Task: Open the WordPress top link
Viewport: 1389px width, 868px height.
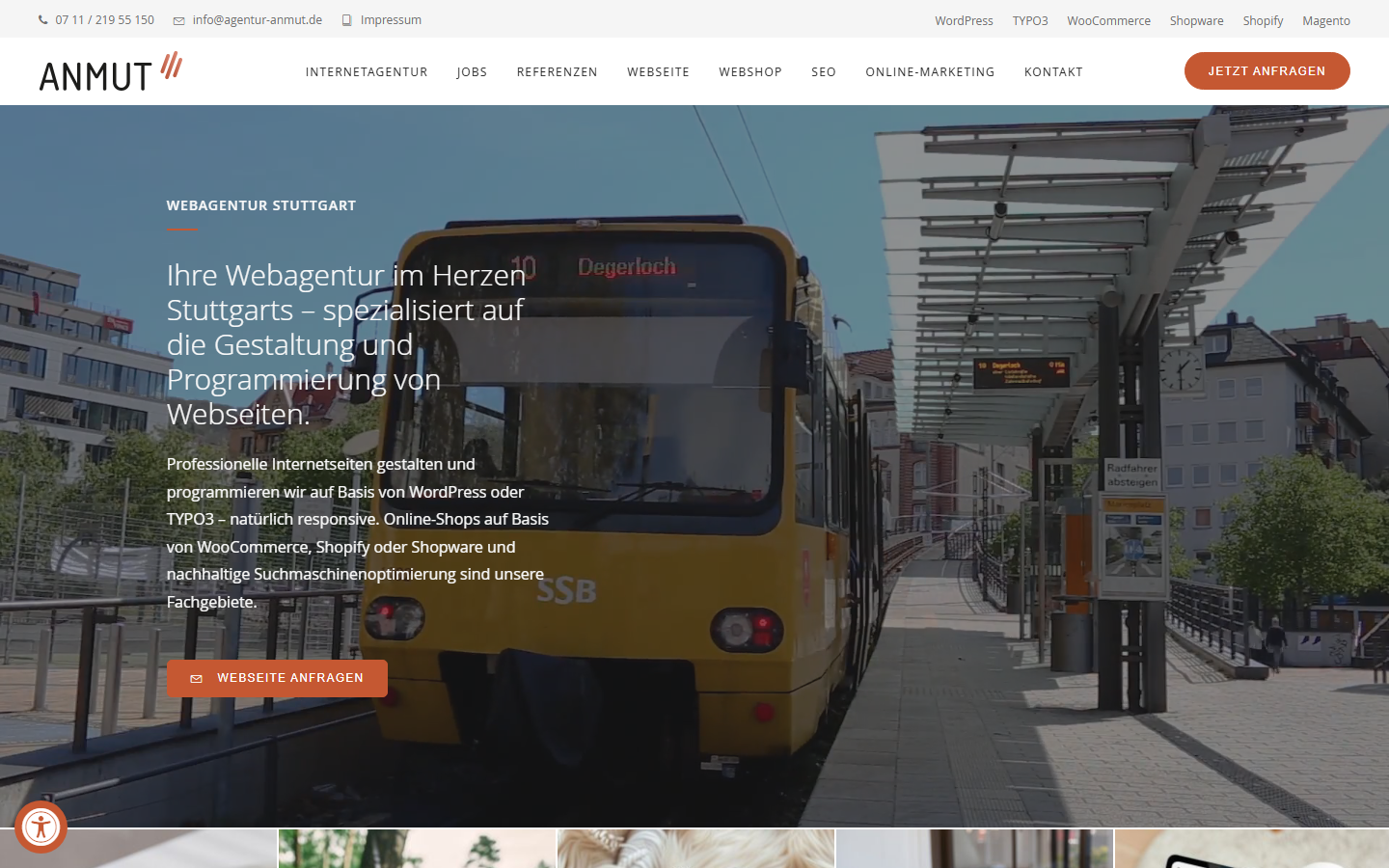Action: coord(964,21)
